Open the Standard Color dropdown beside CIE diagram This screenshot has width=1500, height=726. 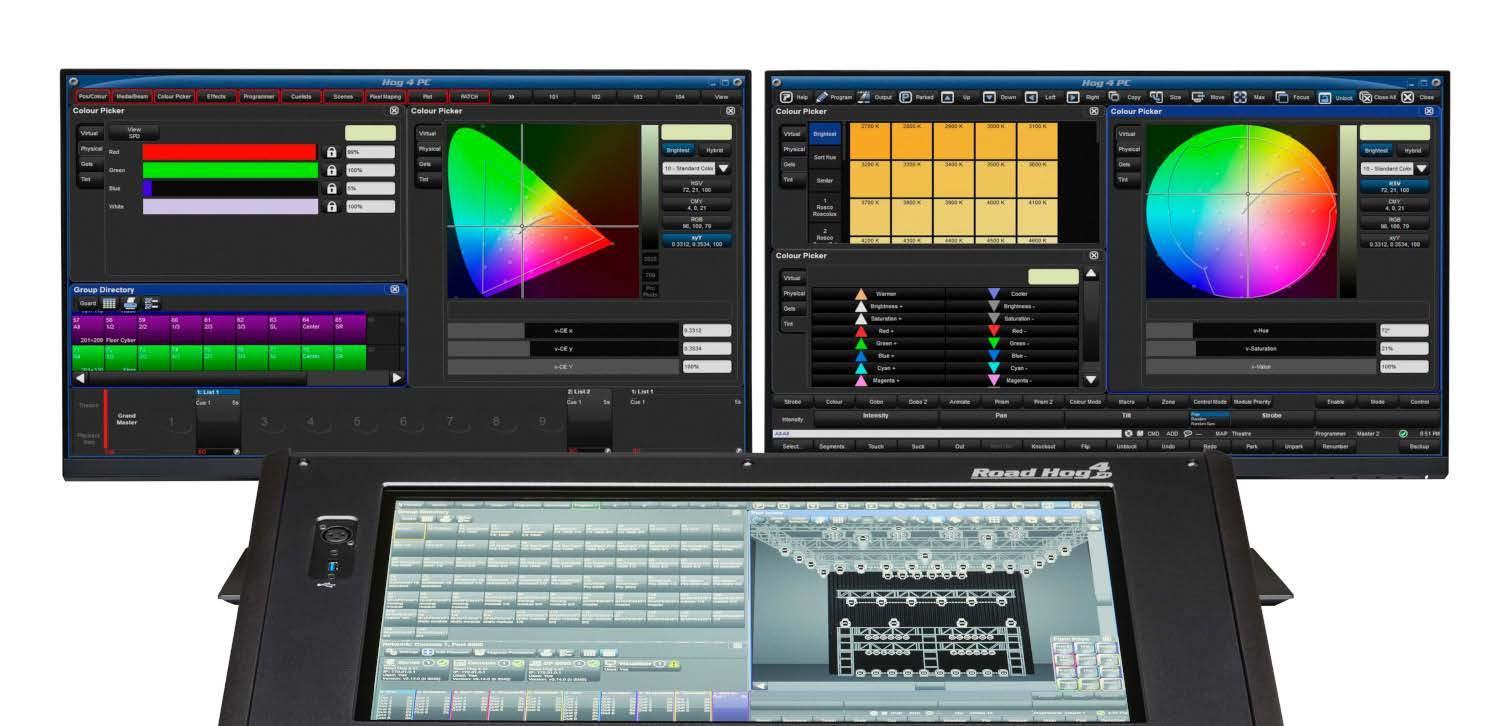point(696,169)
